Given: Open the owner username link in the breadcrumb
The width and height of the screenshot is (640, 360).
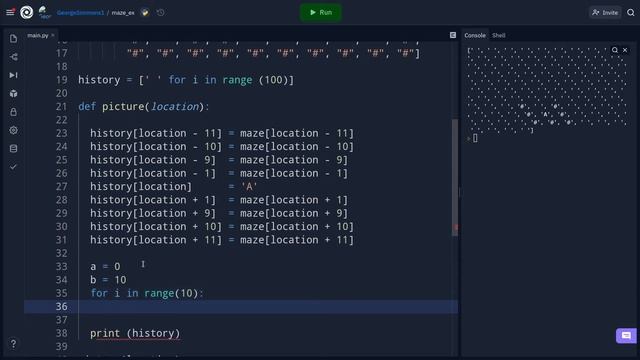Looking at the screenshot, I should (x=80, y=13).
